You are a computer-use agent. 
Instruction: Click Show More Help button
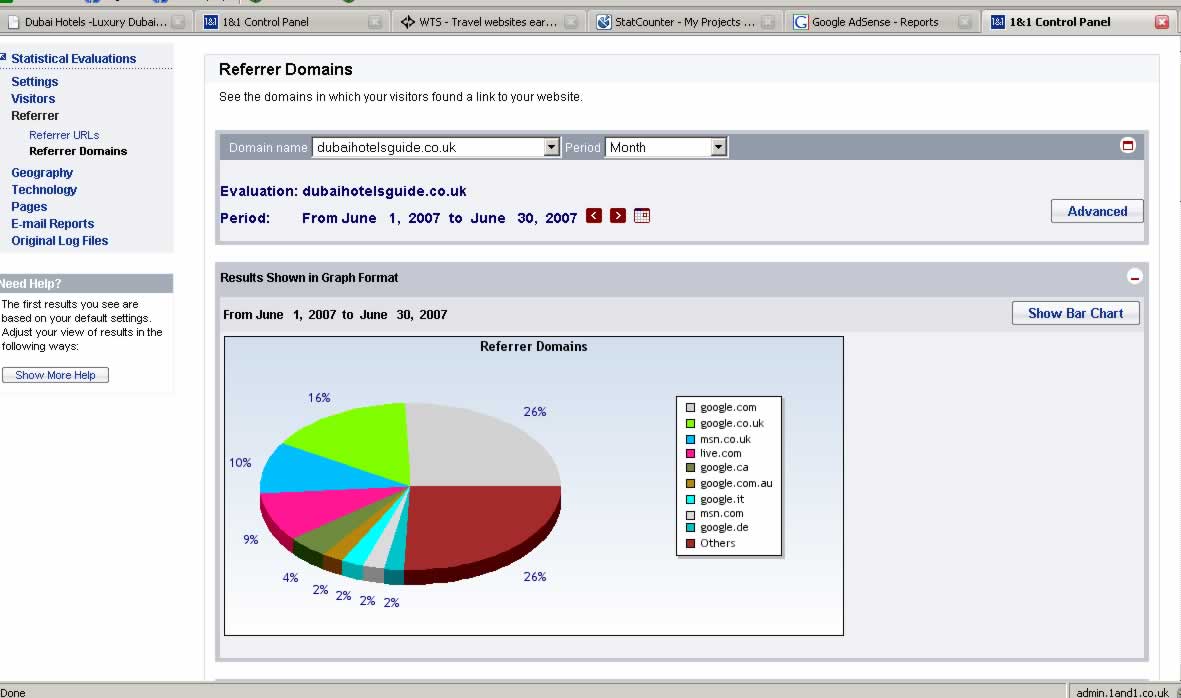point(55,375)
